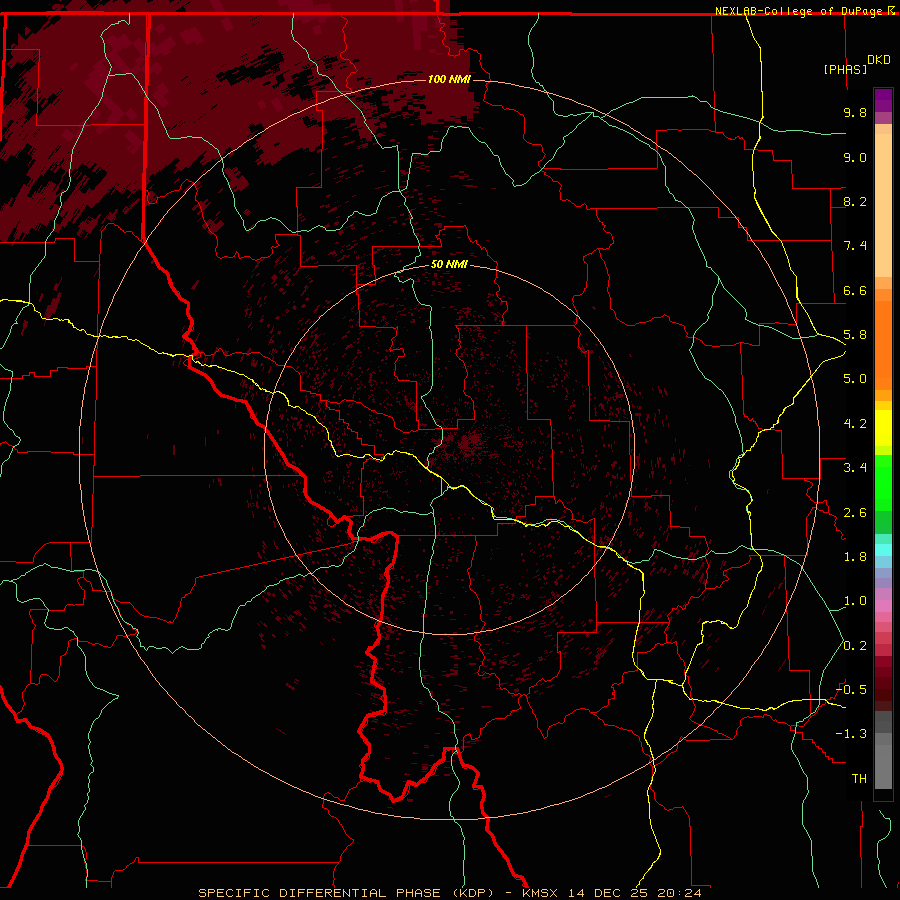Select the 50 NMI range ring label
This screenshot has height=900, width=900.
[x=449, y=264]
